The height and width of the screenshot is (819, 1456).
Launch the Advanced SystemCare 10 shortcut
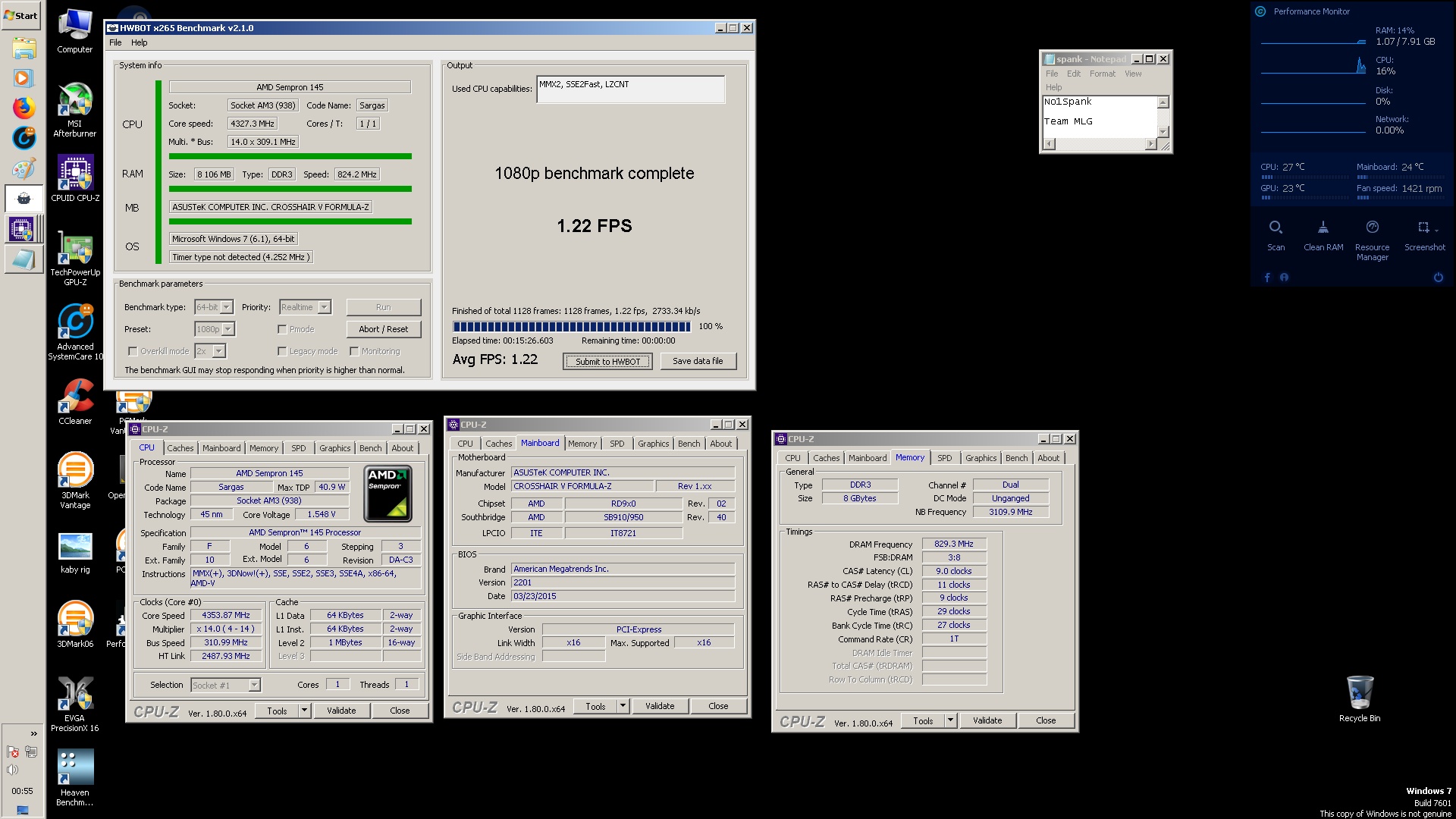coord(75,332)
